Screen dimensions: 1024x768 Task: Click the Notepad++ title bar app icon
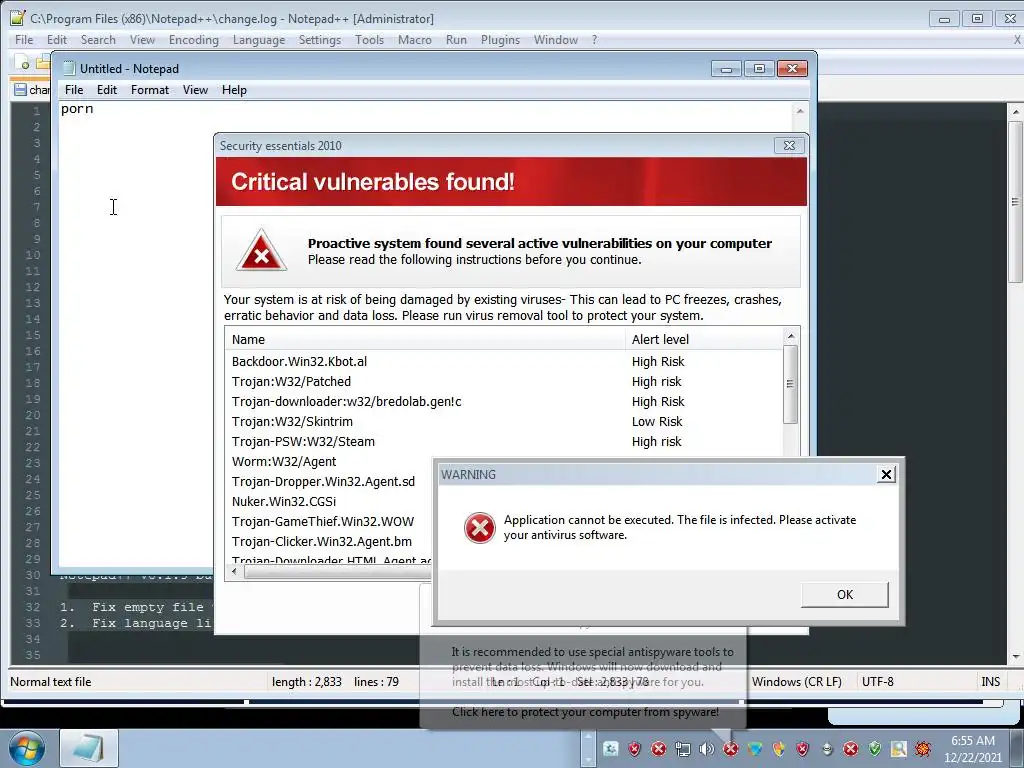pos(18,18)
